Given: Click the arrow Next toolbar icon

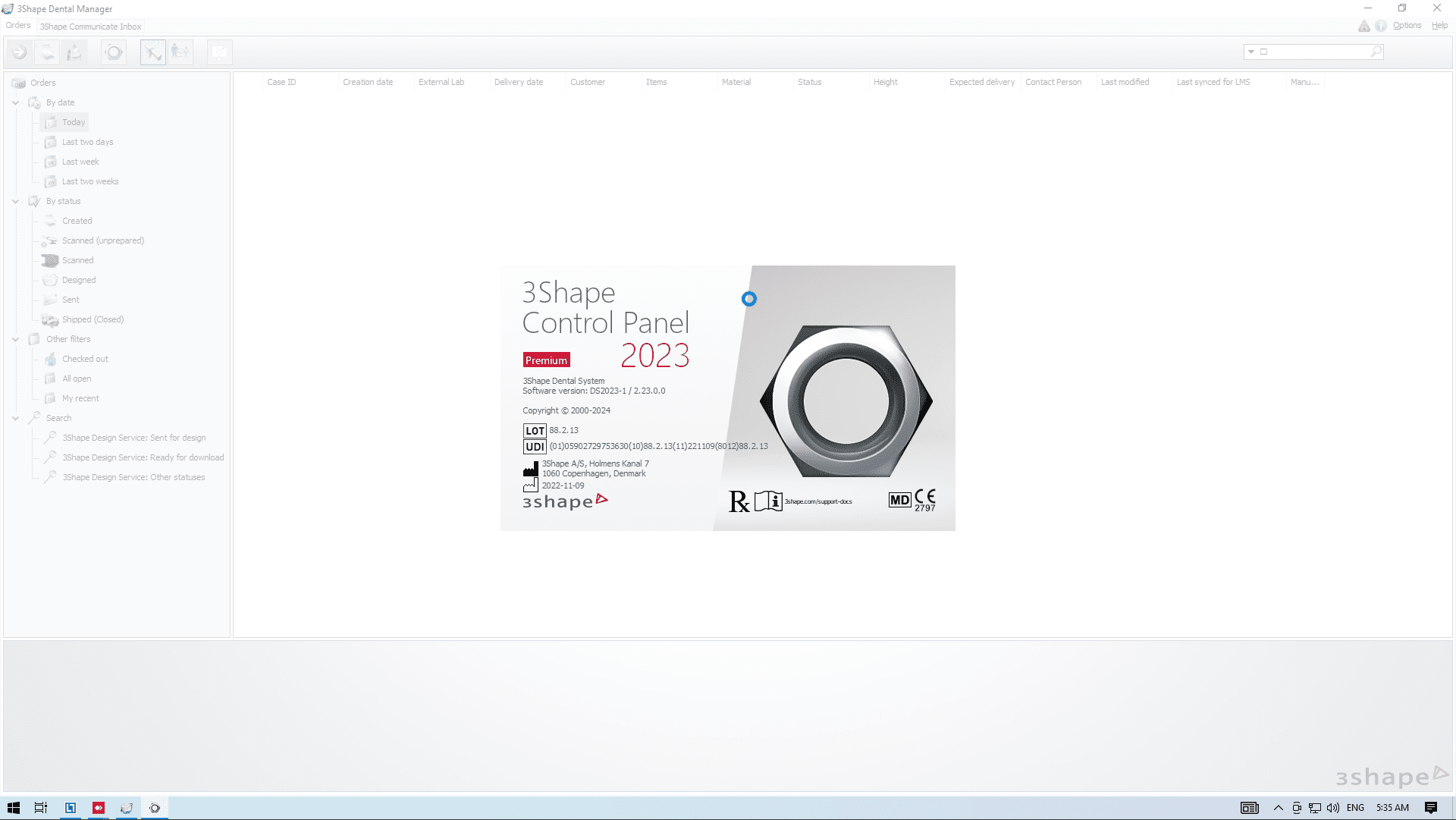Looking at the screenshot, I should (x=19, y=52).
